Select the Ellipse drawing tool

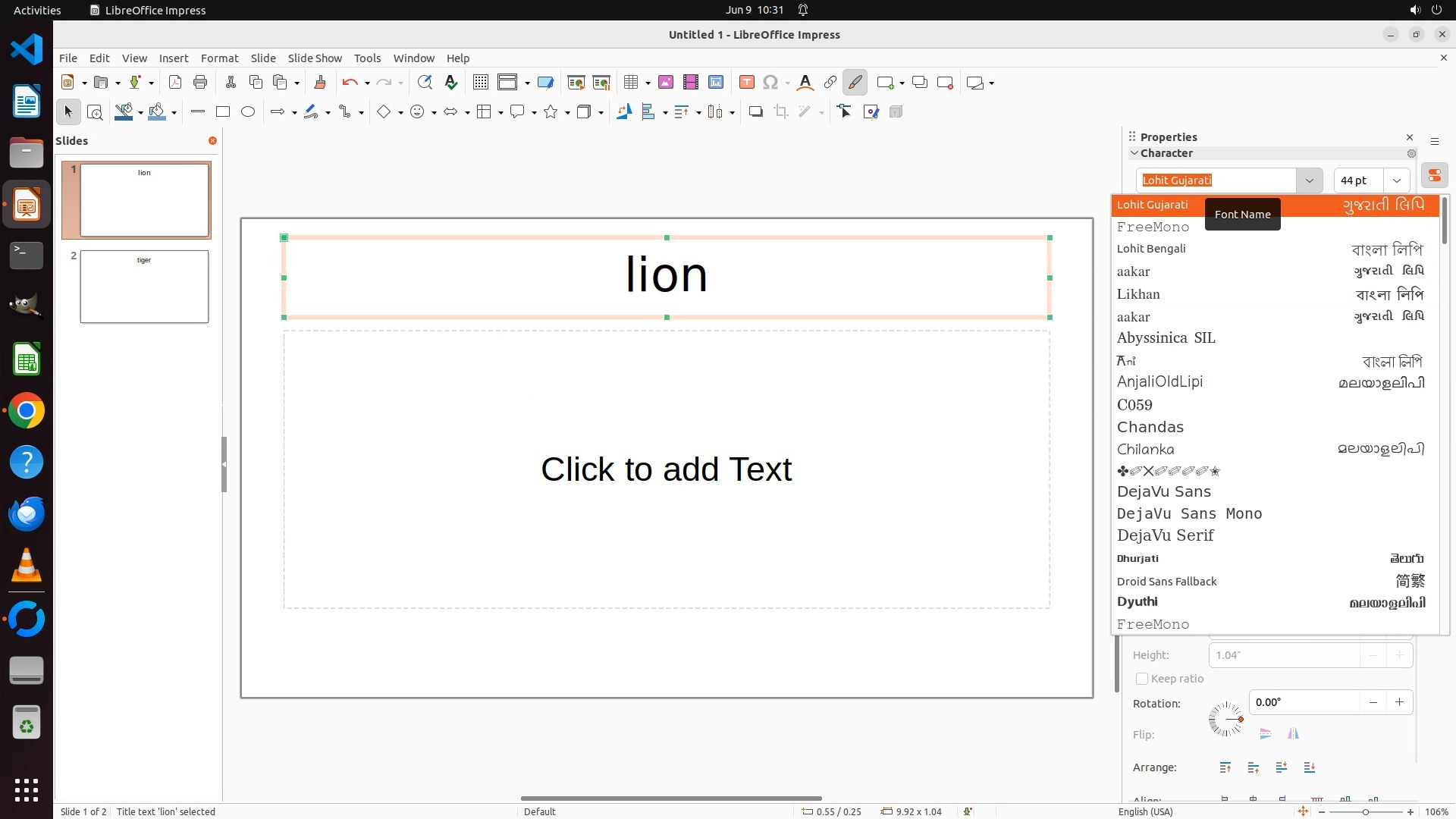[x=248, y=112]
